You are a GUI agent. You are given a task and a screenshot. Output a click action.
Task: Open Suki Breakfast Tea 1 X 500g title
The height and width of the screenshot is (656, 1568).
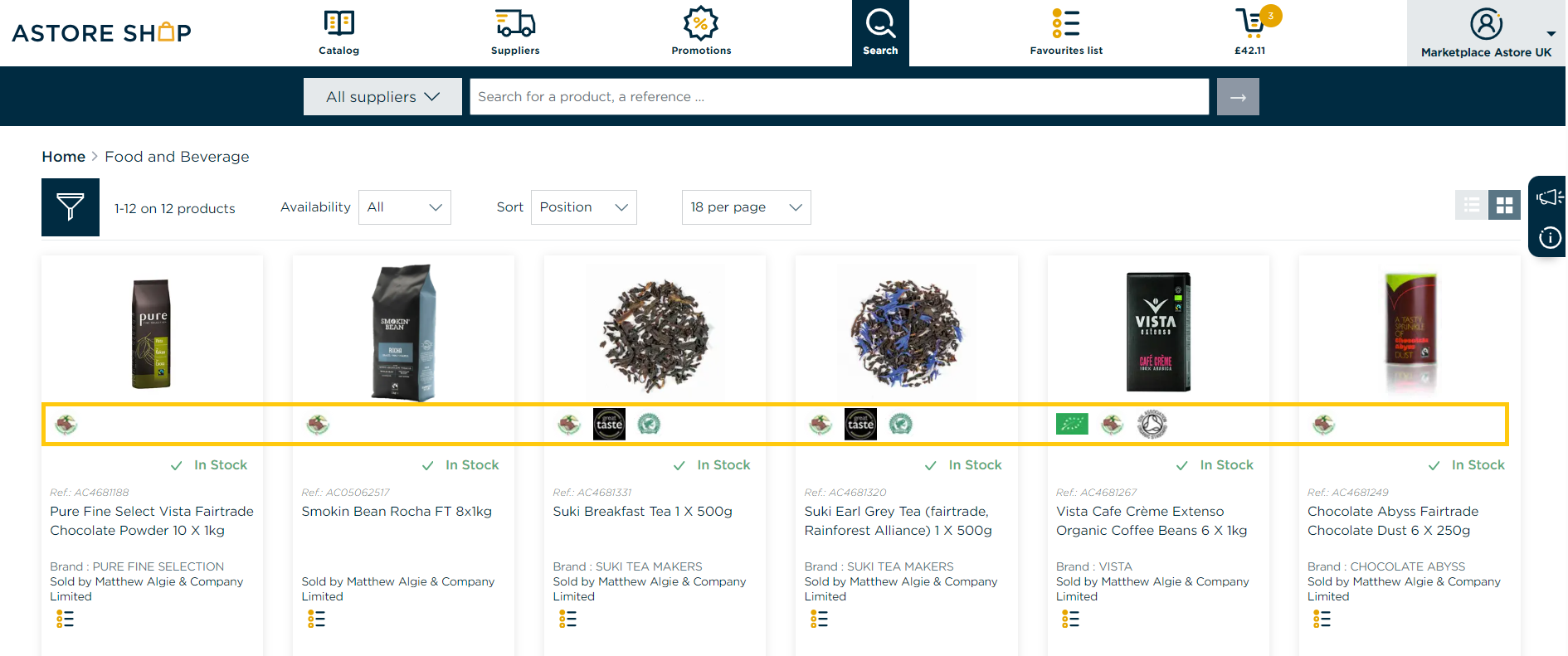643,512
